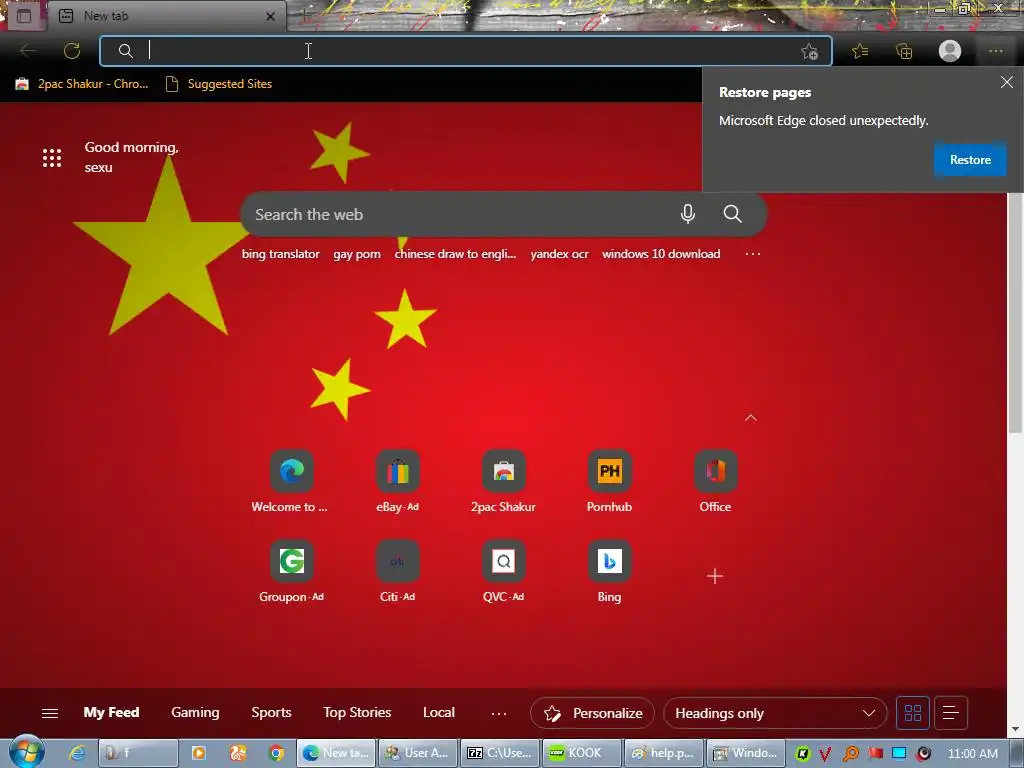Open the tab actions menu icon
The width and height of the screenshot is (1024, 768).
(x=24, y=16)
